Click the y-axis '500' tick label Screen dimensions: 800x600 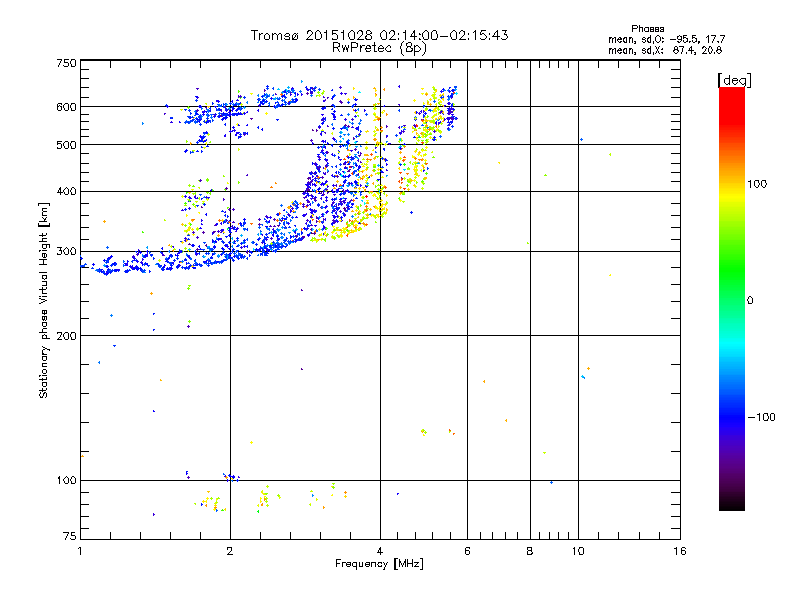(66, 145)
